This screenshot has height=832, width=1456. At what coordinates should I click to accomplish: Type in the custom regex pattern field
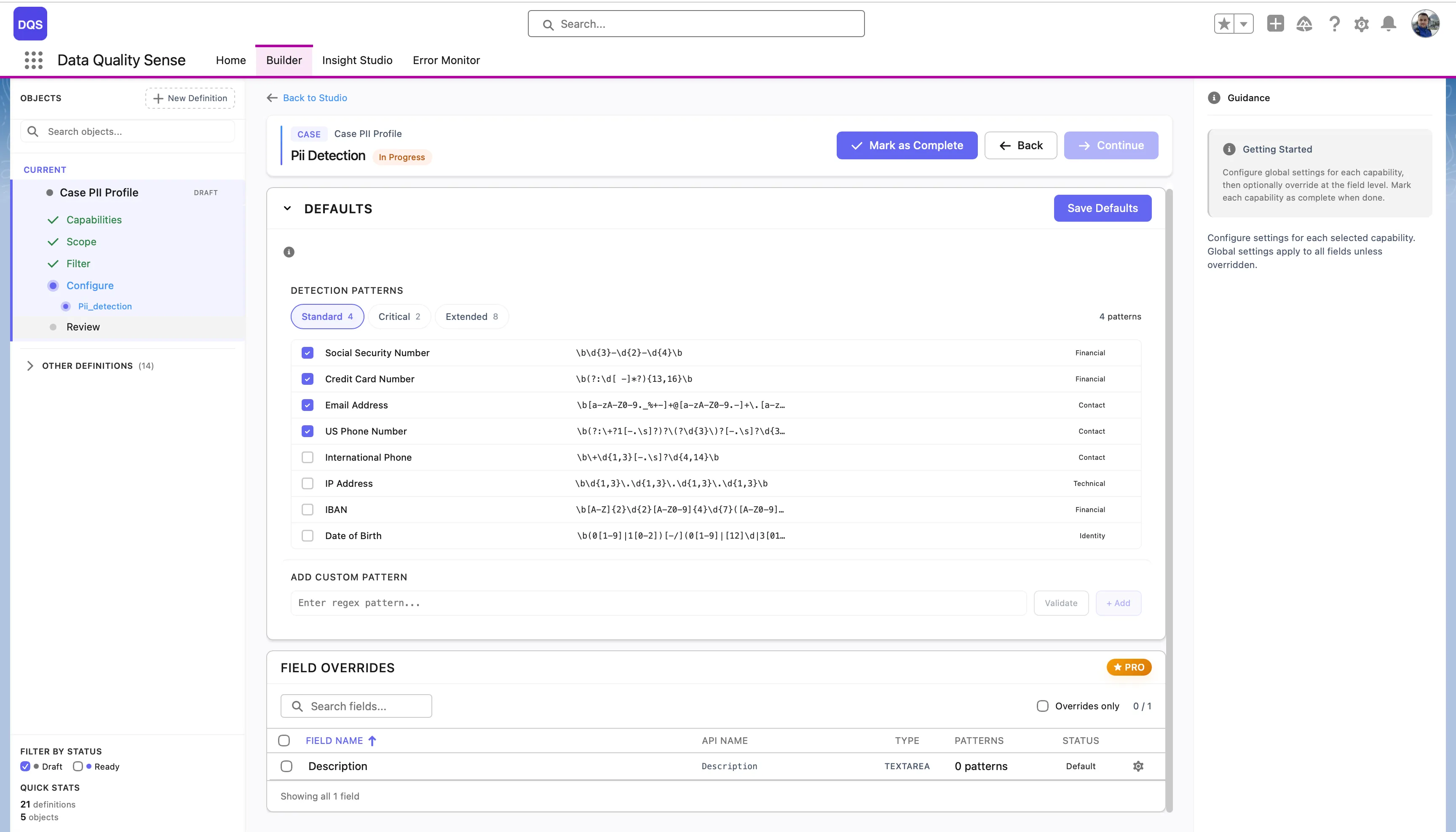pyautogui.click(x=657, y=602)
